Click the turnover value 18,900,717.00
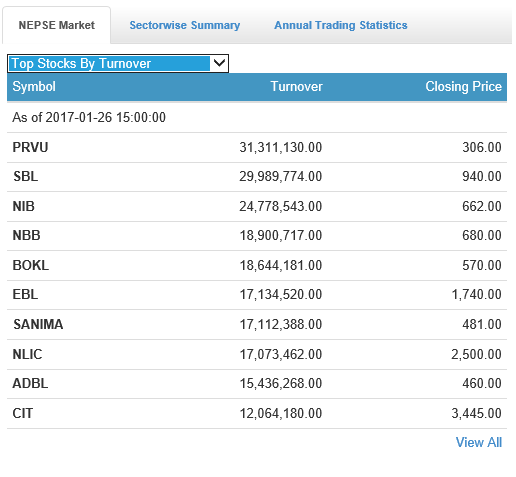516x477 pixels. pos(281,235)
